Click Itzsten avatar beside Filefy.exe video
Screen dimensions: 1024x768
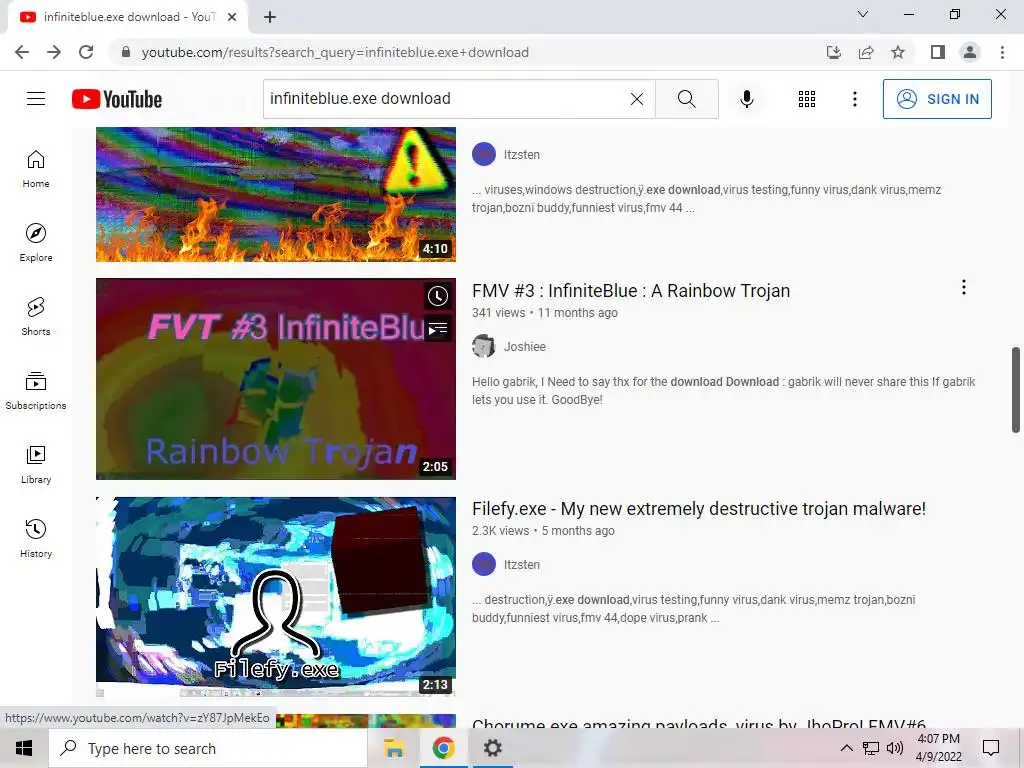pyautogui.click(x=484, y=564)
